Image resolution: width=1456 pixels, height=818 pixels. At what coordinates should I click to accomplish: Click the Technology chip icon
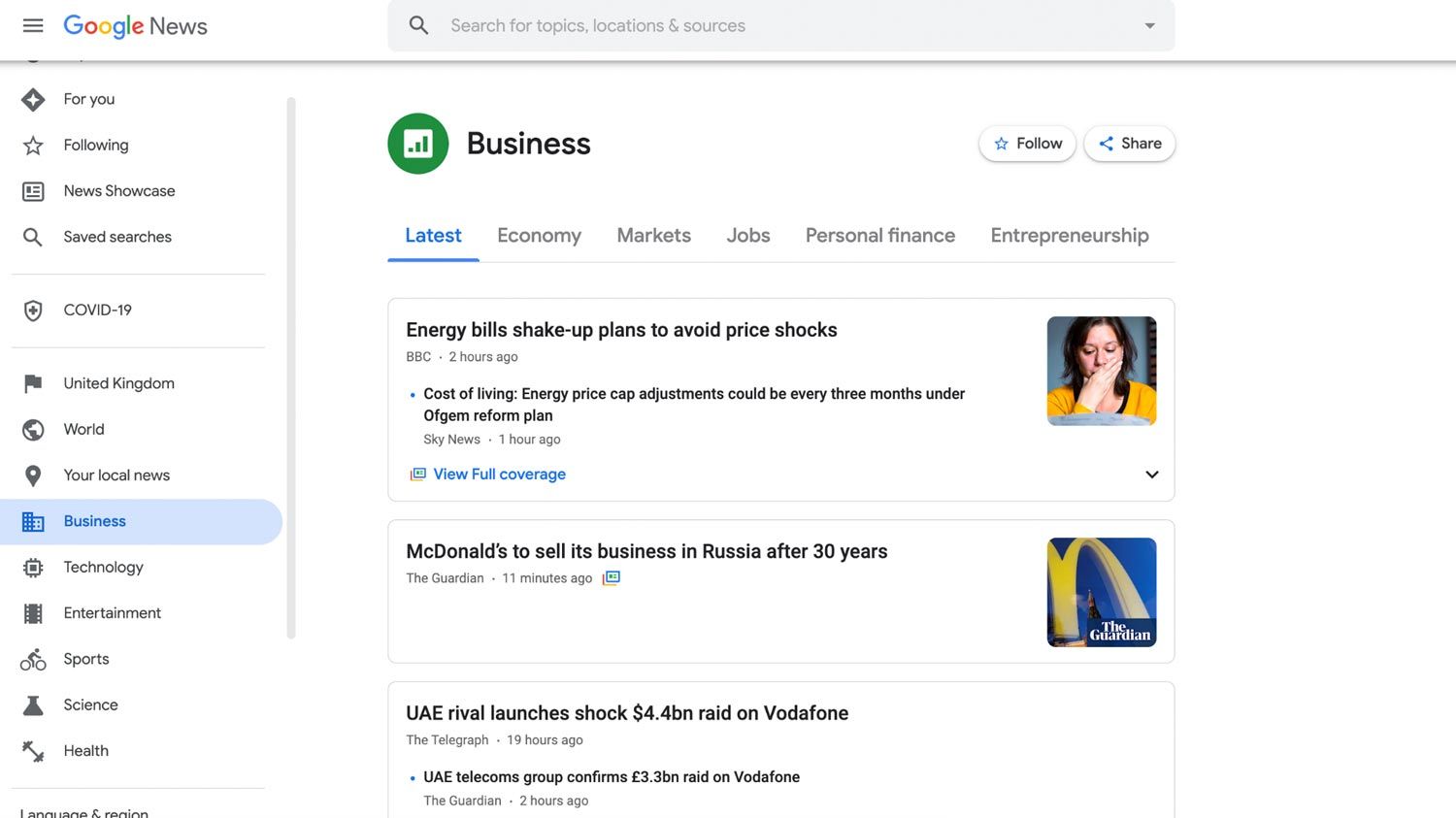[33, 568]
